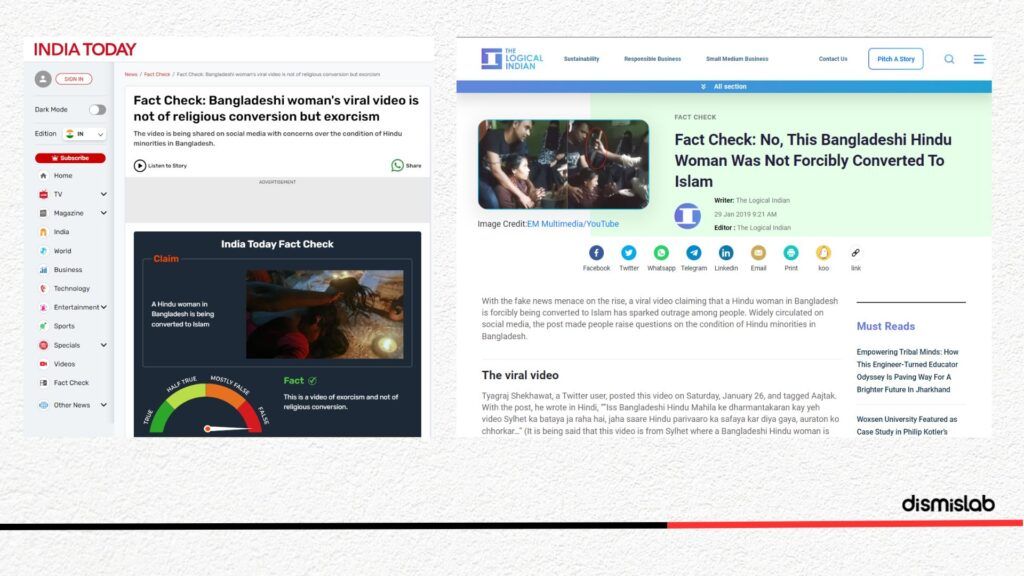Open the Edition IN dropdown

(x=84, y=134)
